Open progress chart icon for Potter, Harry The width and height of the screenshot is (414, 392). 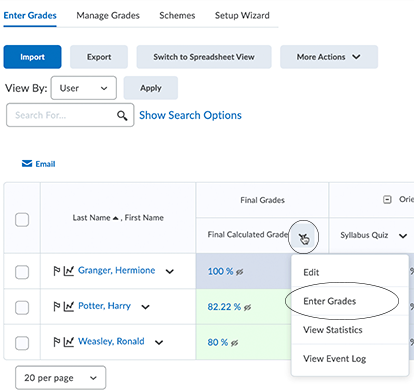click(69, 306)
